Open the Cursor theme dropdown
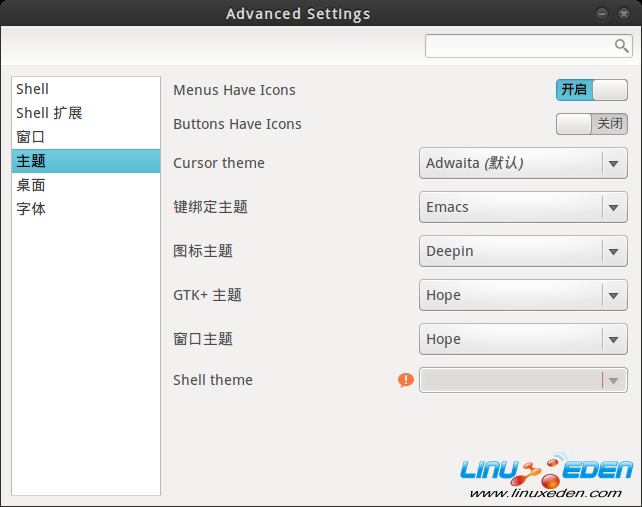This screenshot has width=642, height=507. coord(523,163)
